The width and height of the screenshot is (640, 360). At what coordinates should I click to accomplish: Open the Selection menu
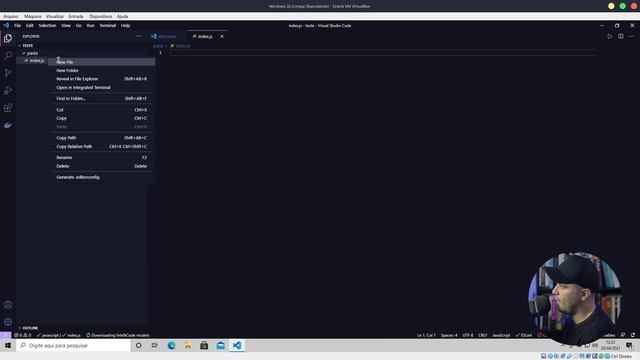tap(47, 25)
